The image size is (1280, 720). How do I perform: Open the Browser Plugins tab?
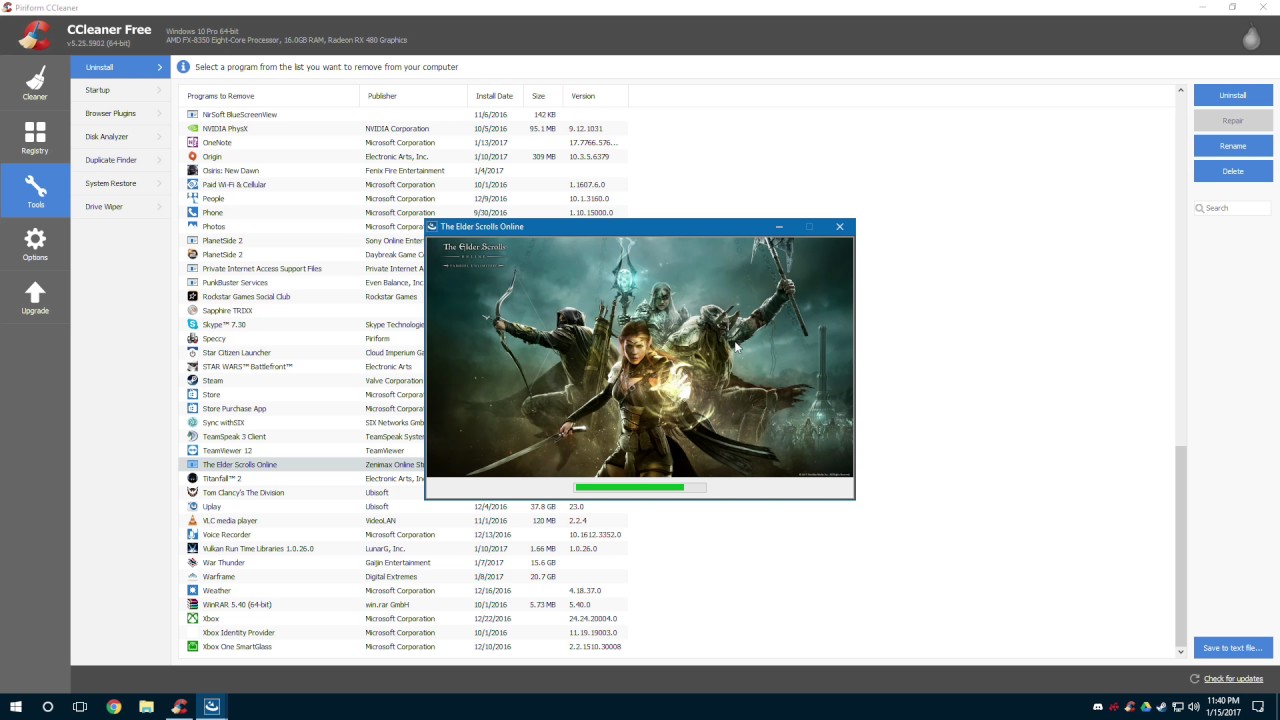point(120,113)
